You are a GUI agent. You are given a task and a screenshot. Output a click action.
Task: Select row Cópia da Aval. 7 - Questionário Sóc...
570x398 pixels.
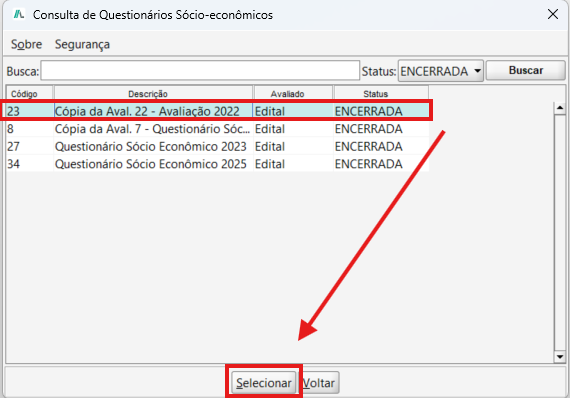click(217, 129)
